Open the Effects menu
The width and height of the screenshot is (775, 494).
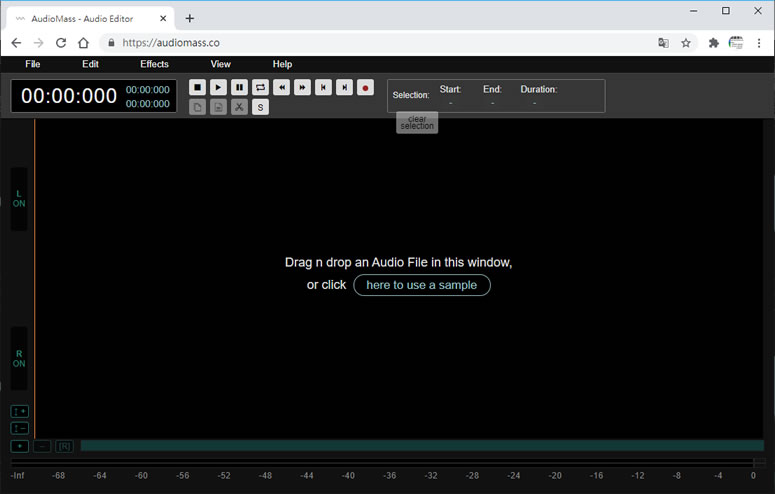coord(154,64)
